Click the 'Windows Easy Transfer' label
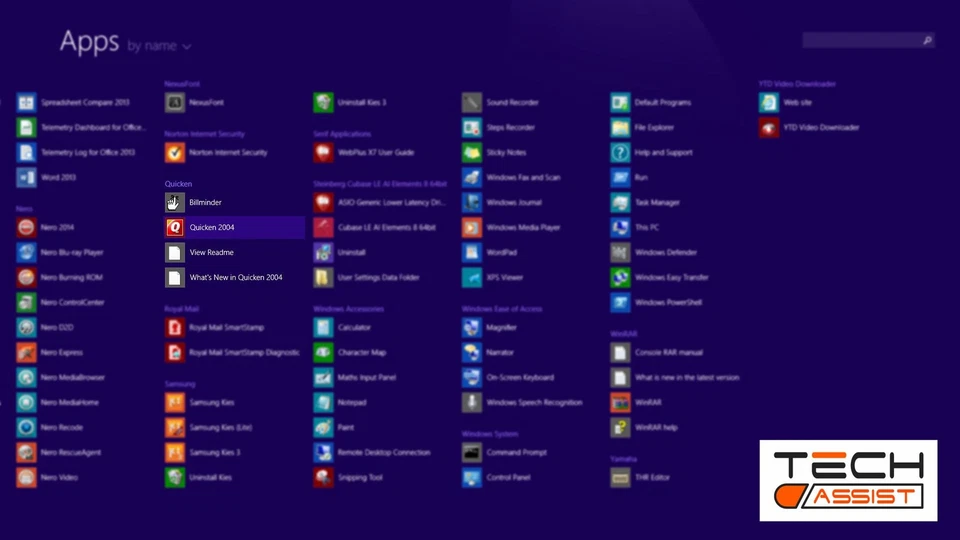The image size is (960, 540). coord(672,277)
